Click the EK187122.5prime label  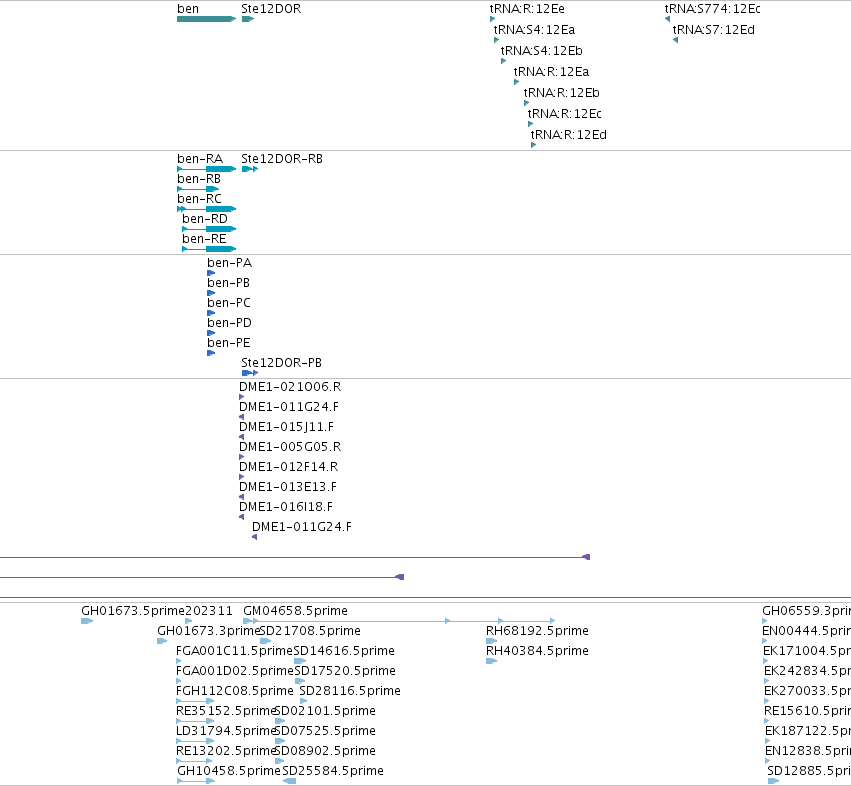click(x=808, y=731)
